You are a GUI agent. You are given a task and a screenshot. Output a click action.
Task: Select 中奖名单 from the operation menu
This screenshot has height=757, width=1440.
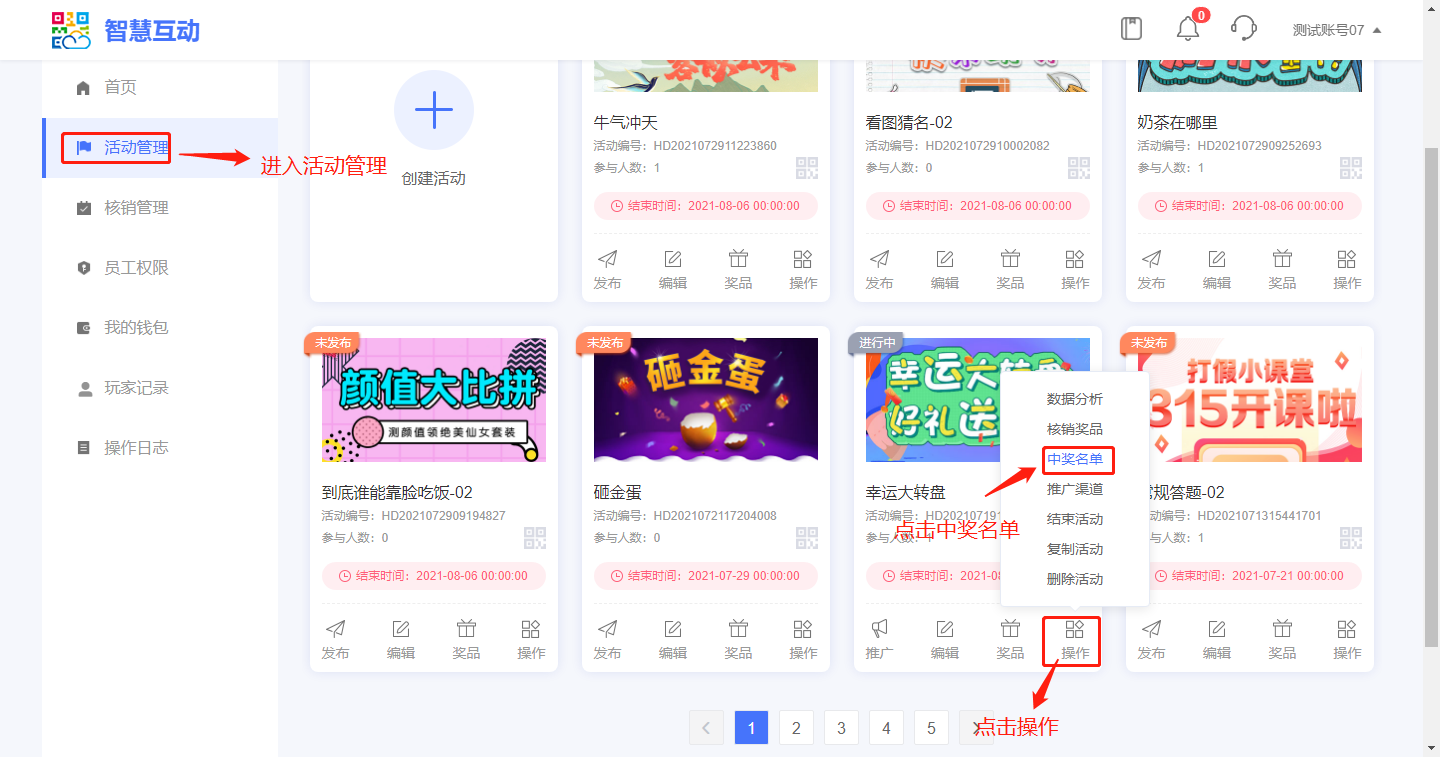point(1075,459)
